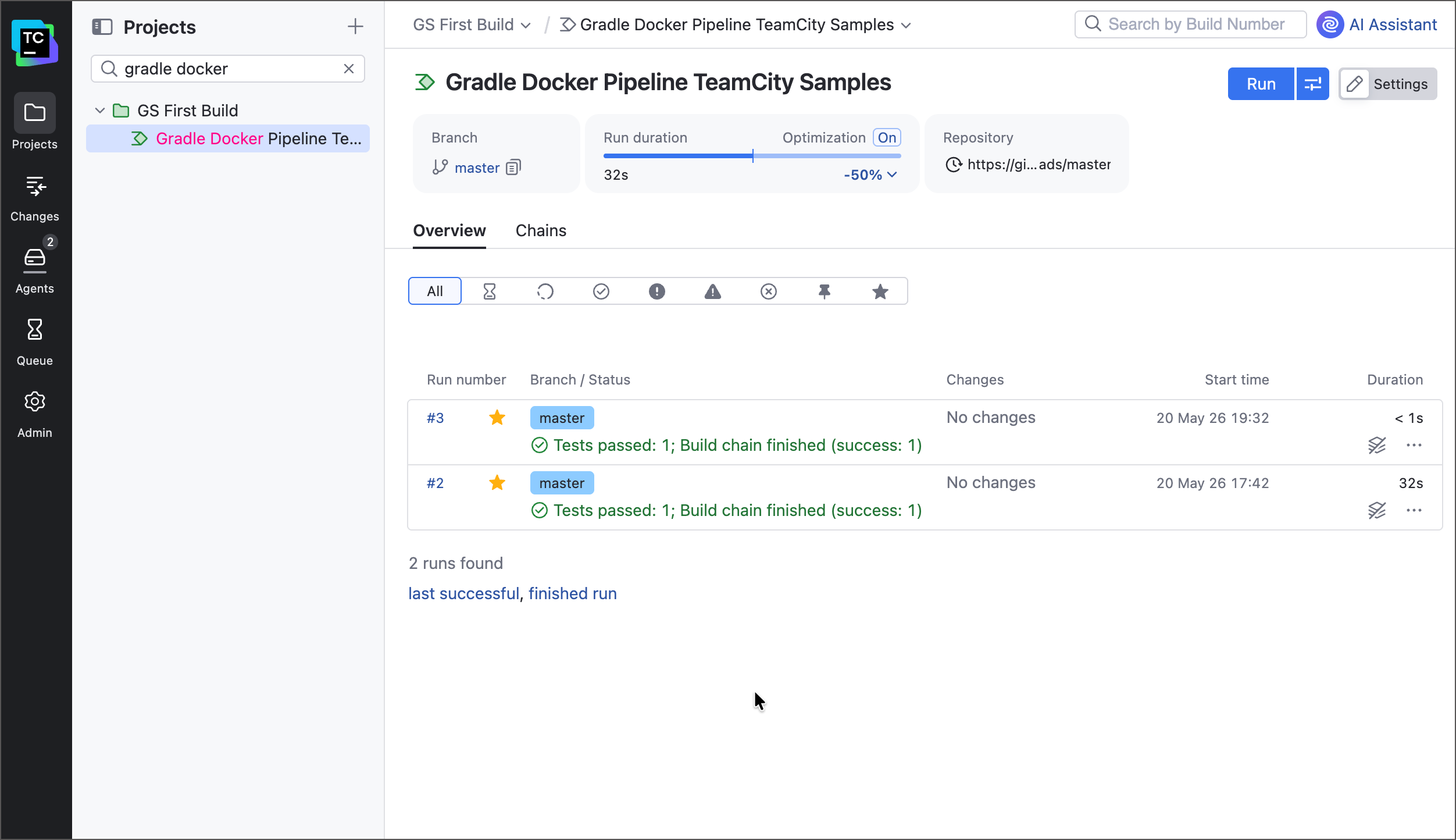Copy the master branch name icon
The width and height of the screenshot is (1456, 840).
pyautogui.click(x=513, y=168)
